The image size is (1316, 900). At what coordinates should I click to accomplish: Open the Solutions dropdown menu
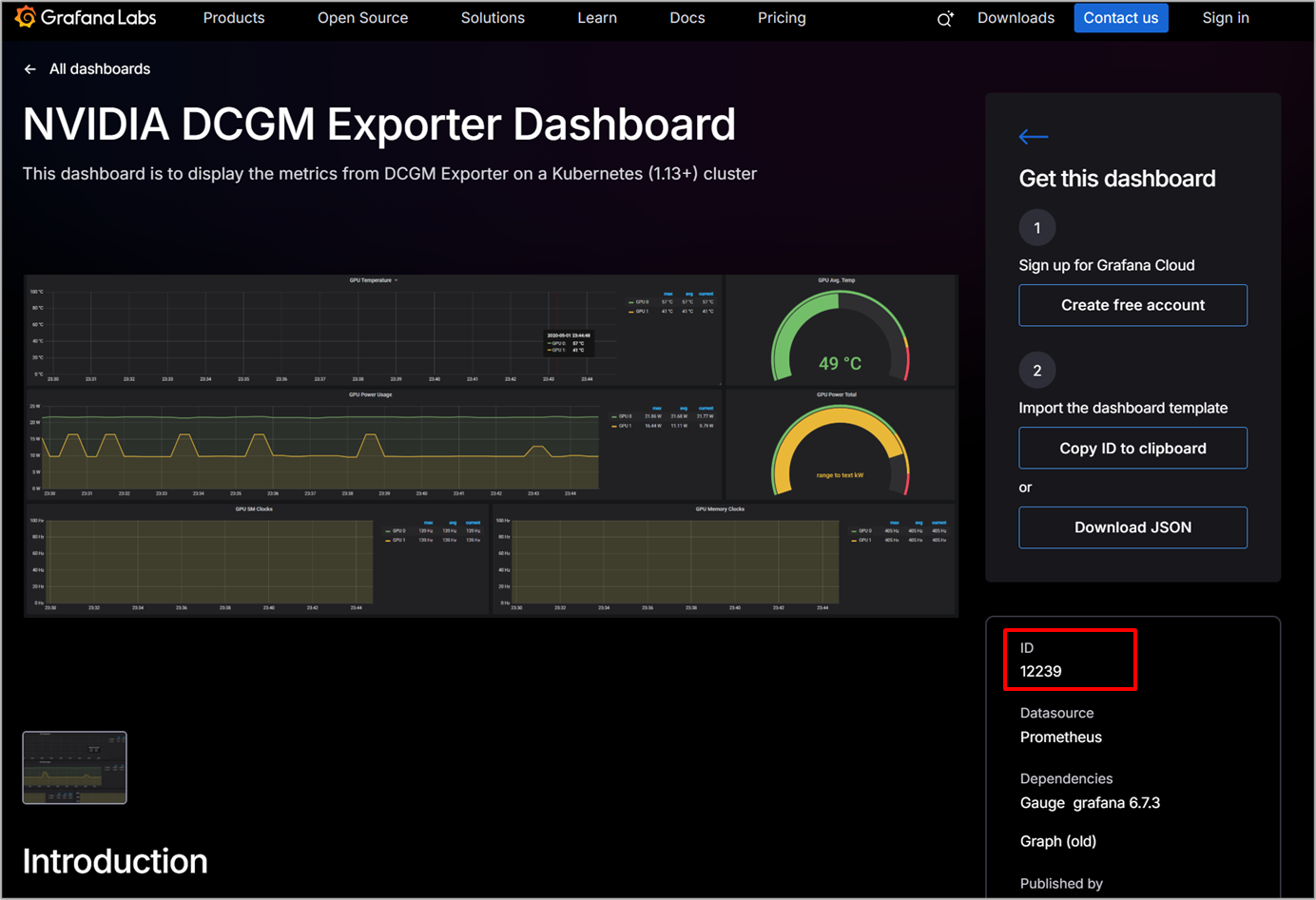492,18
